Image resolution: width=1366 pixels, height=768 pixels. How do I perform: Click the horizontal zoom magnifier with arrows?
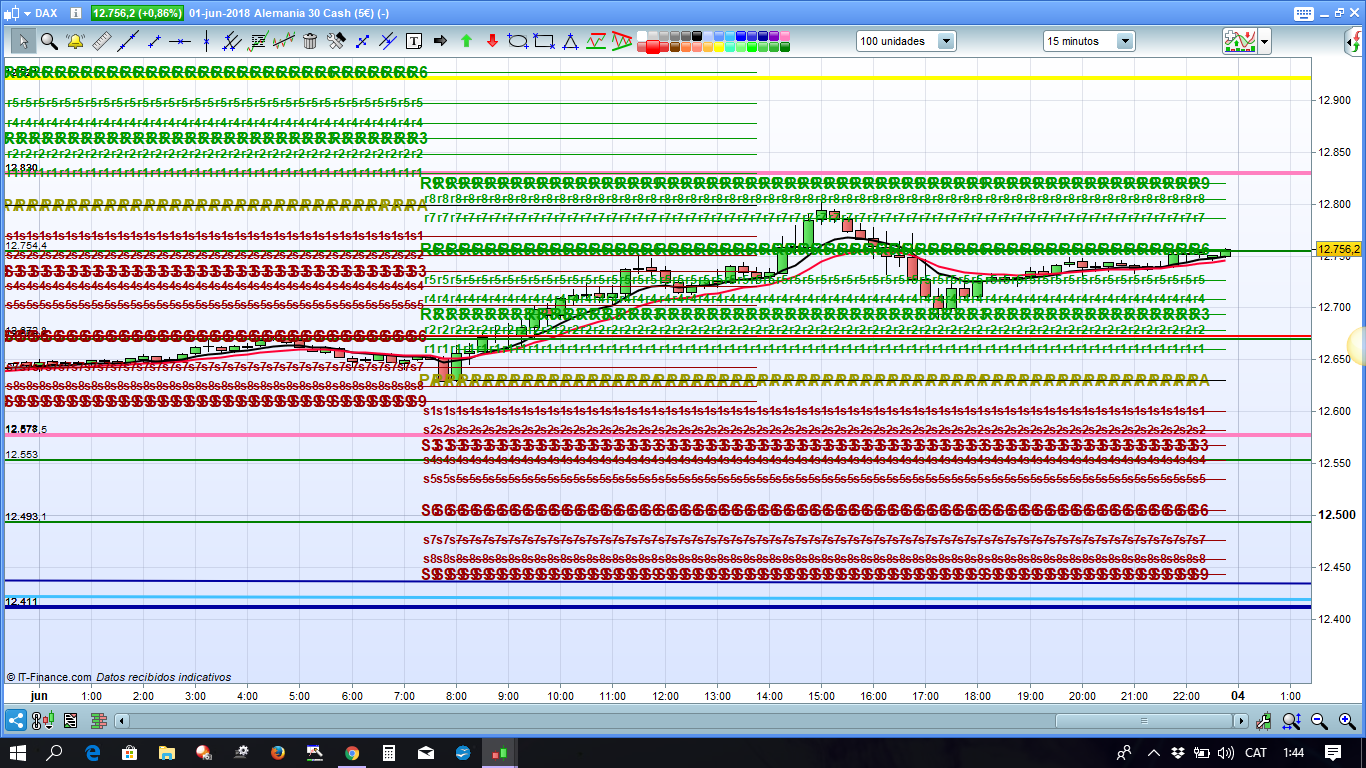coord(1292,720)
